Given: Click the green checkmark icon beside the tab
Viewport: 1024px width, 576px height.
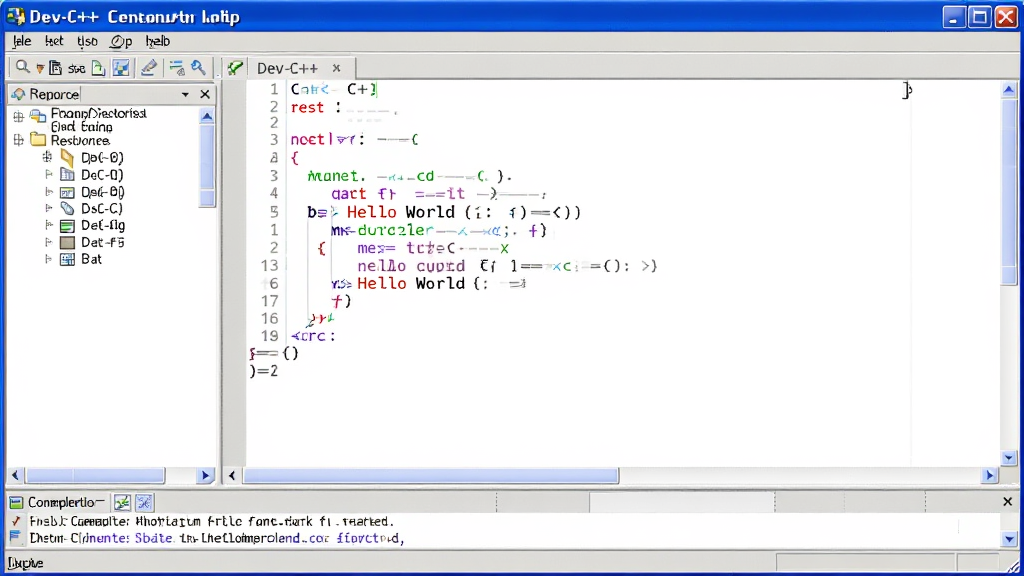Looking at the screenshot, I should pos(235,68).
